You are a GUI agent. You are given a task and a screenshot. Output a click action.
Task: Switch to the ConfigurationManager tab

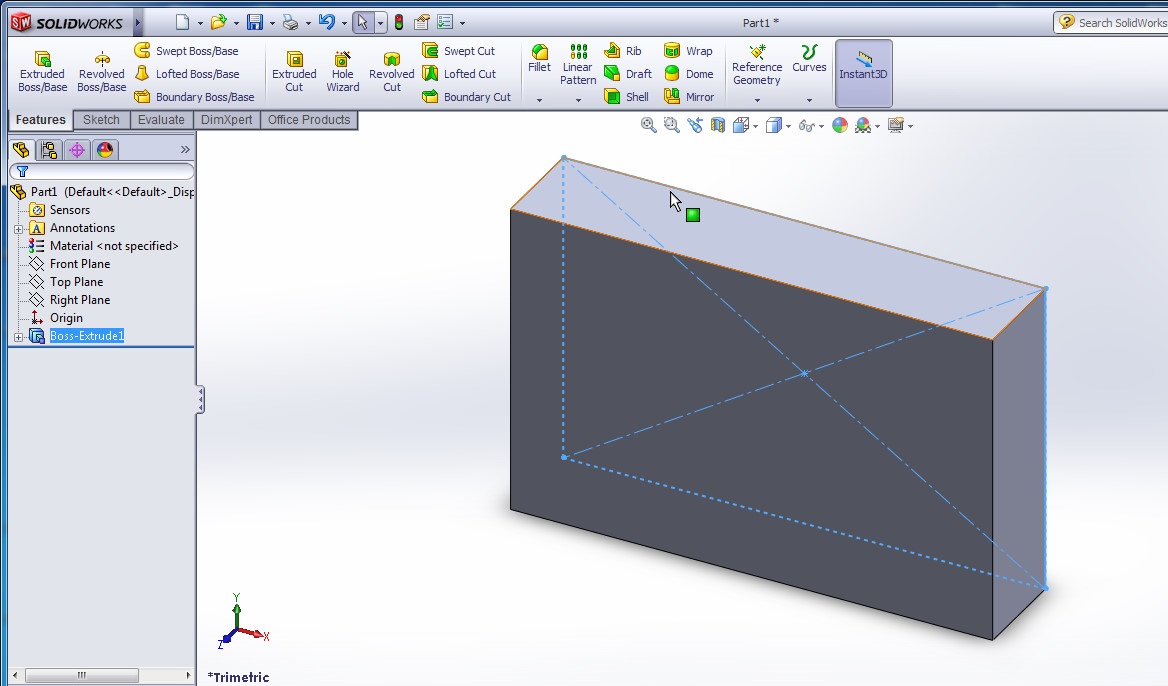(x=76, y=149)
